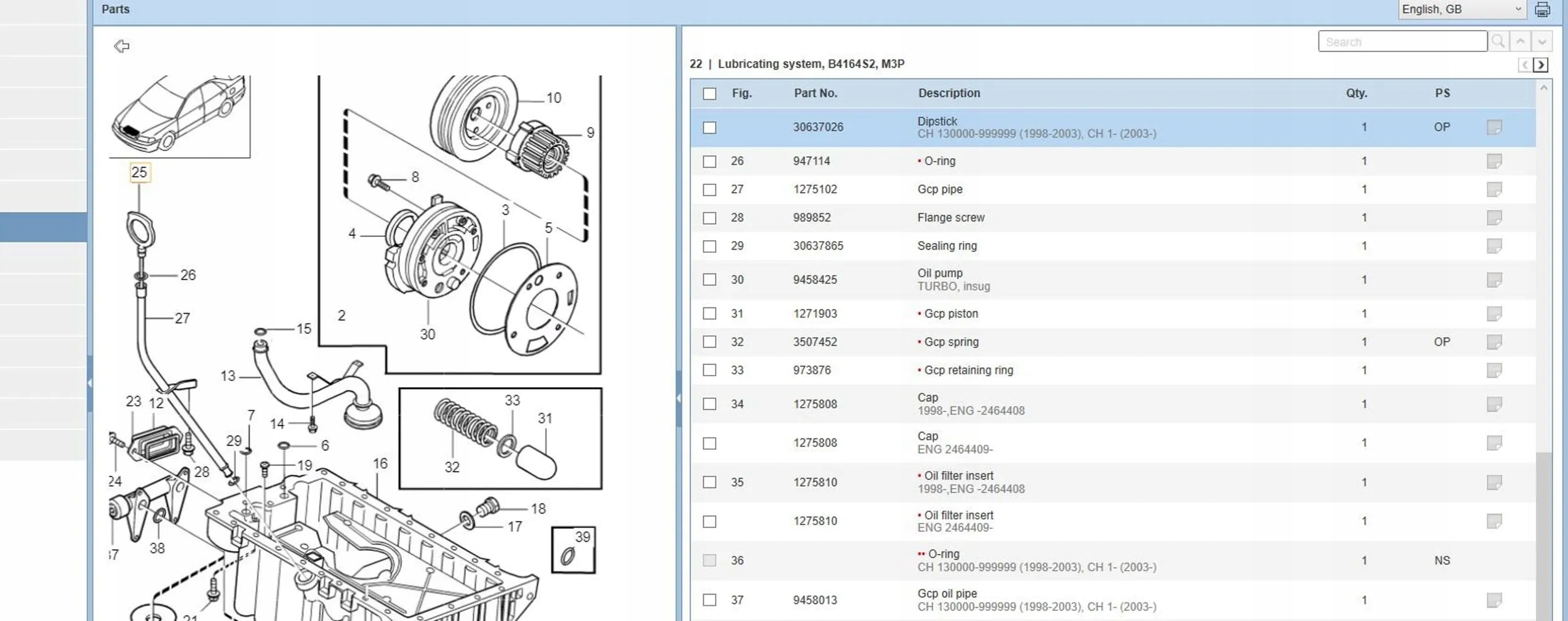This screenshot has width=1568, height=621.
Task: Click the print icon in the header
Action: pyautogui.click(x=1542, y=9)
